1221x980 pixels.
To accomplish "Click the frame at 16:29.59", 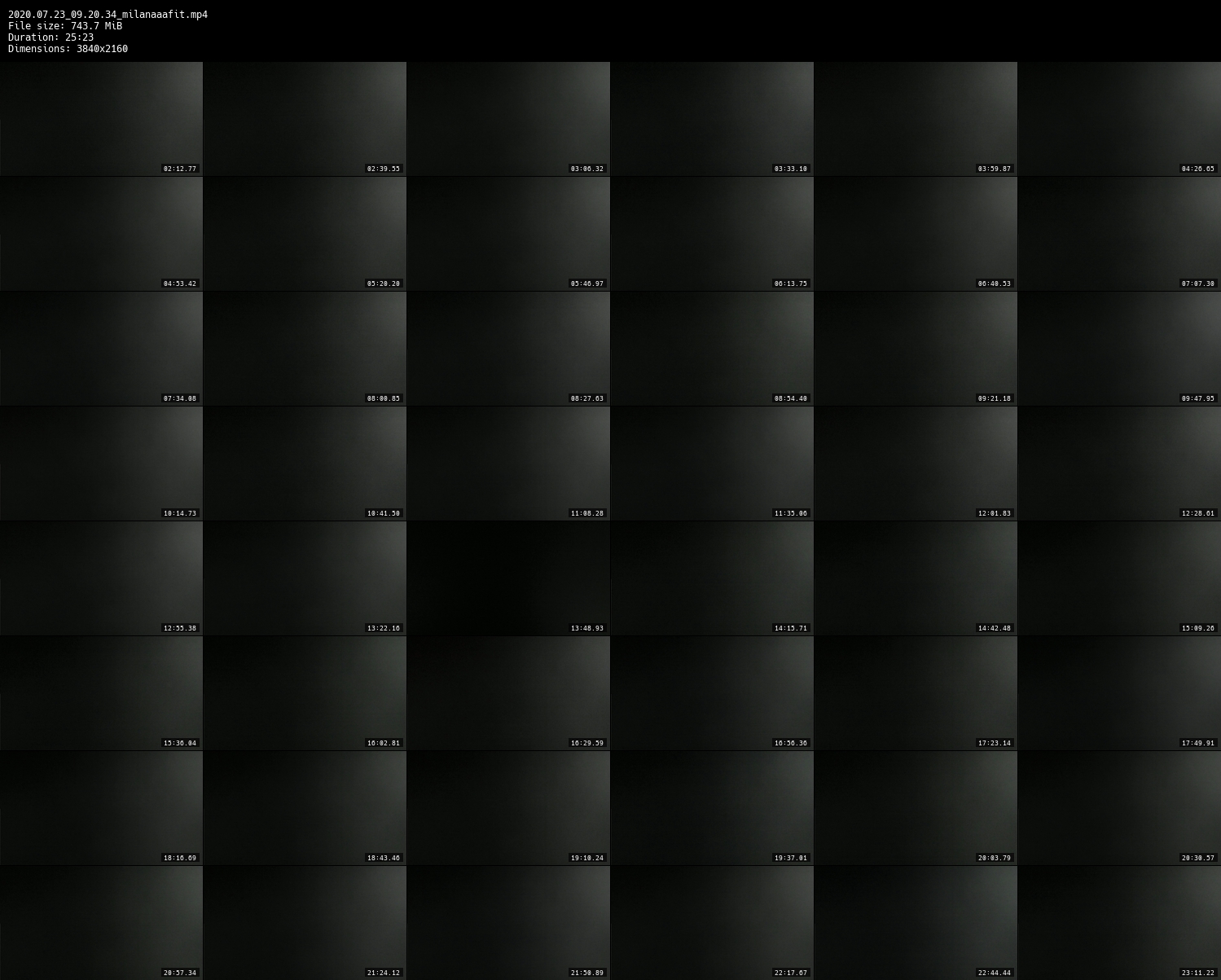I will (x=508, y=693).
